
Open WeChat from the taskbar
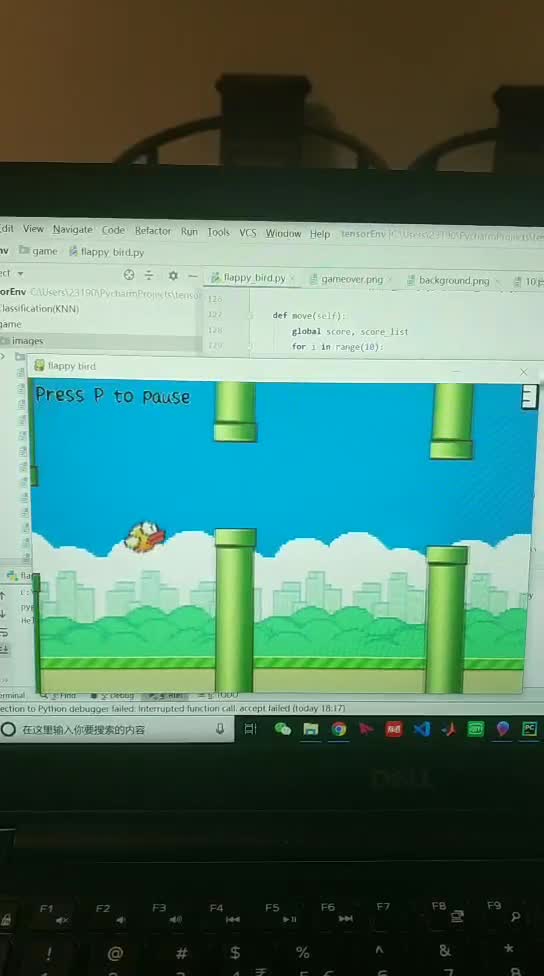[283, 729]
